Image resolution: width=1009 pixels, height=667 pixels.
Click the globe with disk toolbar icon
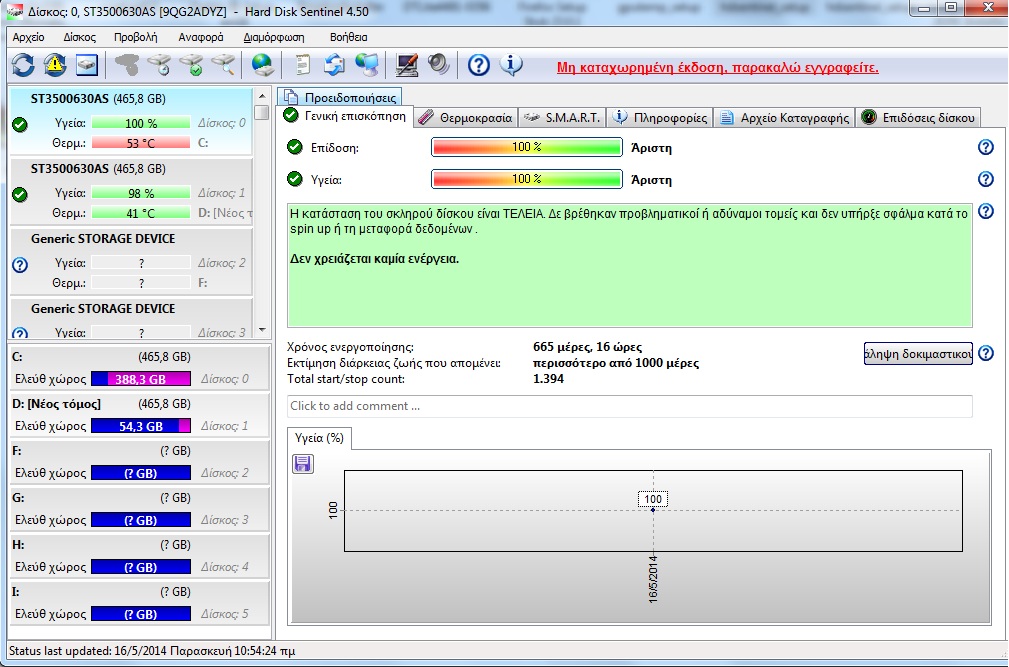point(263,64)
